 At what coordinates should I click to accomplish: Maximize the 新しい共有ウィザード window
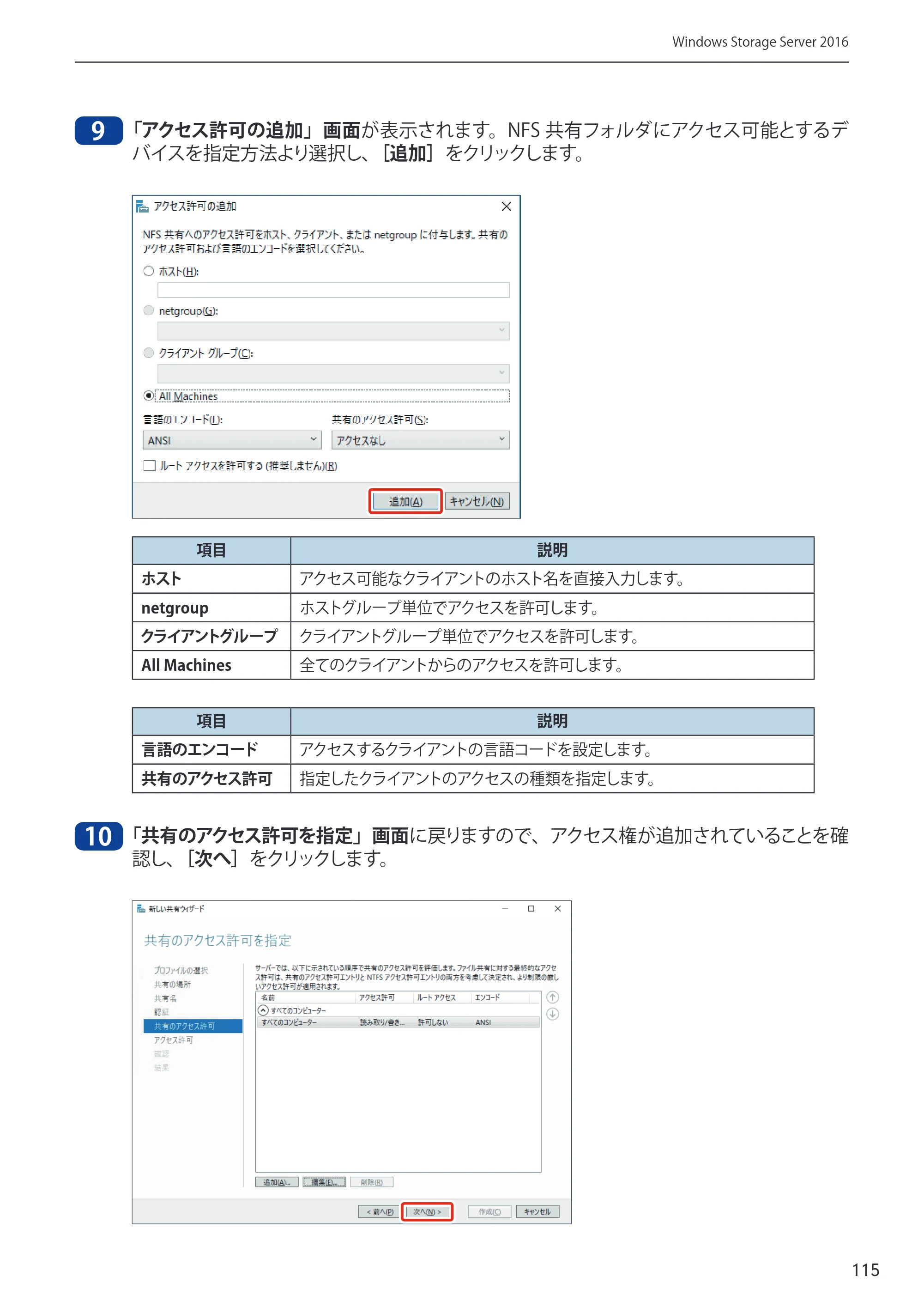pyautogui.click(x=531, y=908)
